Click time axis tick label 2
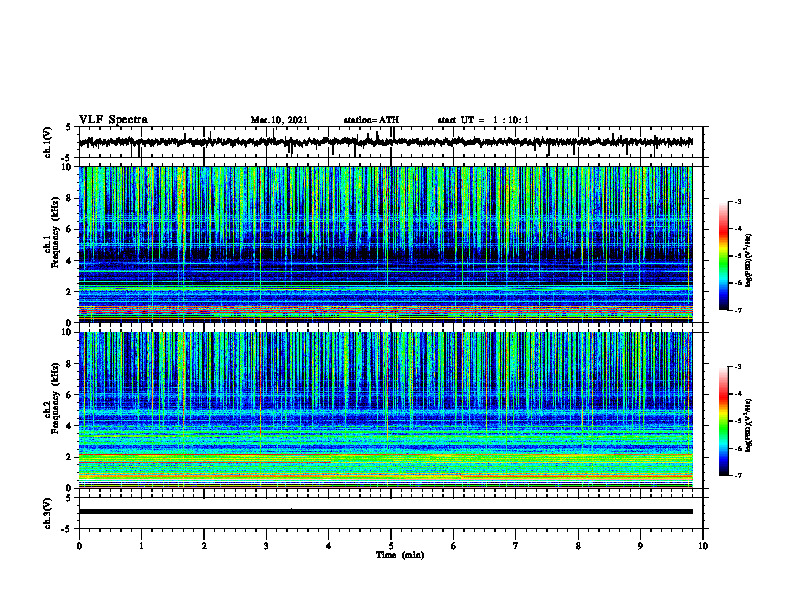The width and height of the screenshot is (792, 612). 204,546
